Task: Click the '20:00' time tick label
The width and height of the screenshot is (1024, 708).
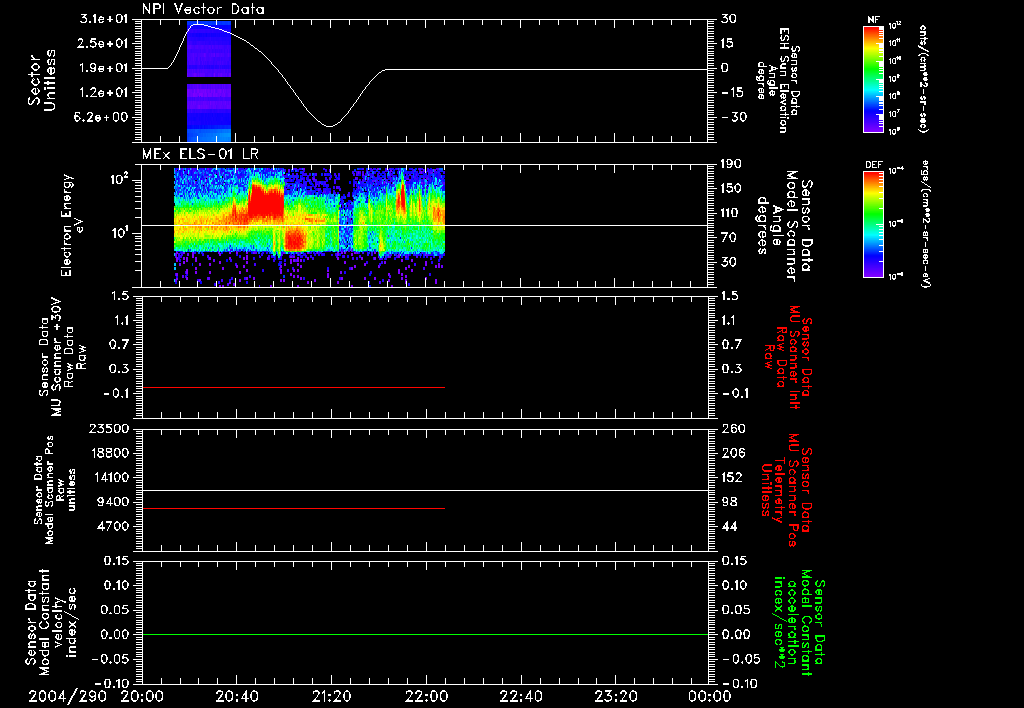Action: tap(142, 697)
